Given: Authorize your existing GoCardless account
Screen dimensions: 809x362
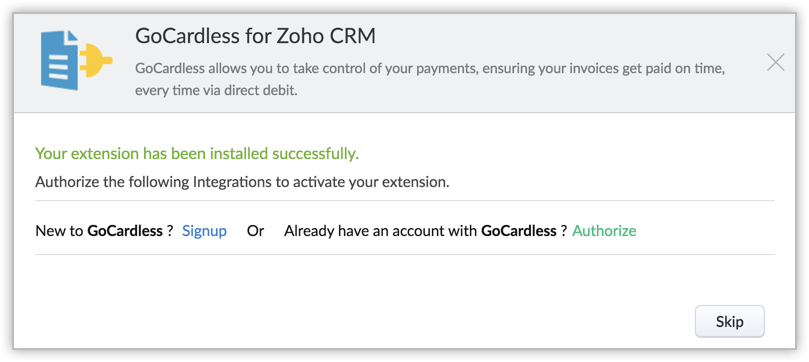Looking at the screenshot, I should pos(604,231).
